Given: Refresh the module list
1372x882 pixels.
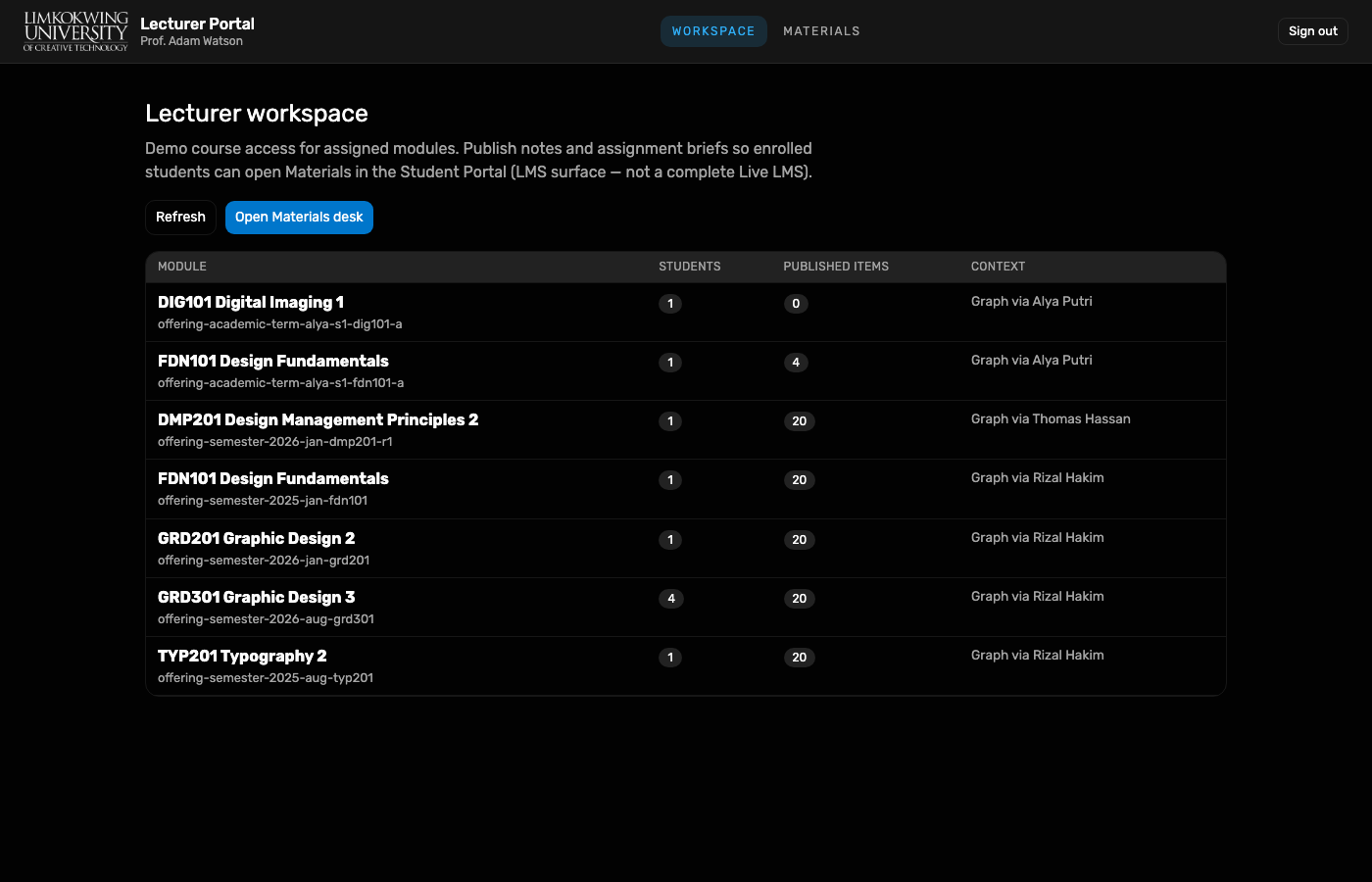Looking at the screenshot, I should [x=180, y=218].
